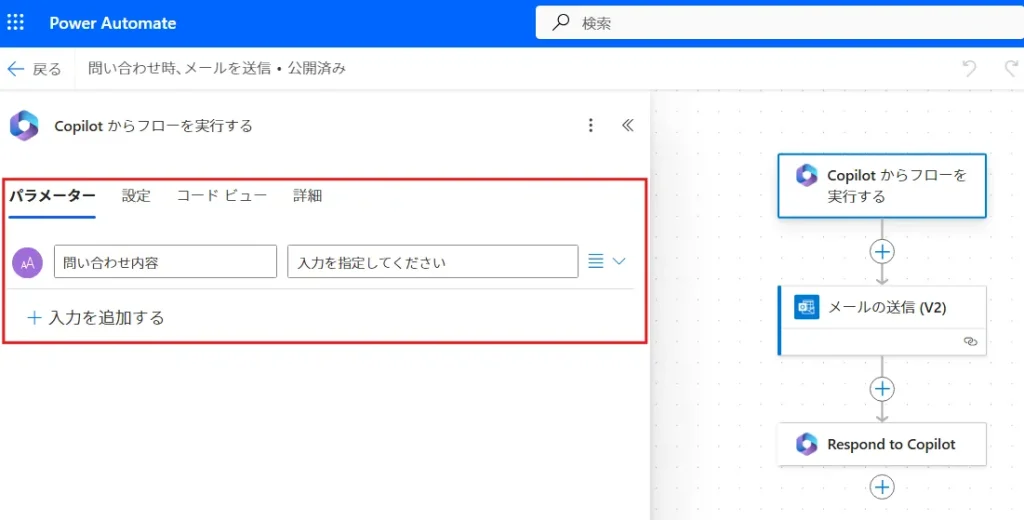Click the Copilot icon in panel header

[24, 126]
